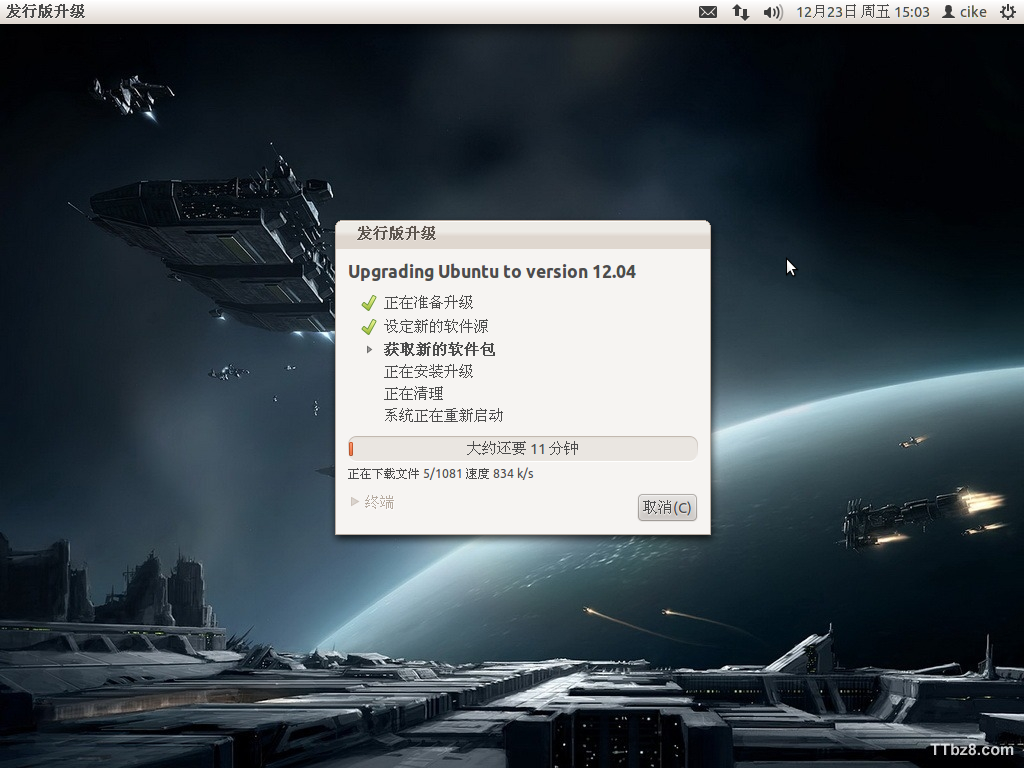Click the dialog title bar 发行版升级
This screenshot has height=768, width=1024.
pos(522,234)
